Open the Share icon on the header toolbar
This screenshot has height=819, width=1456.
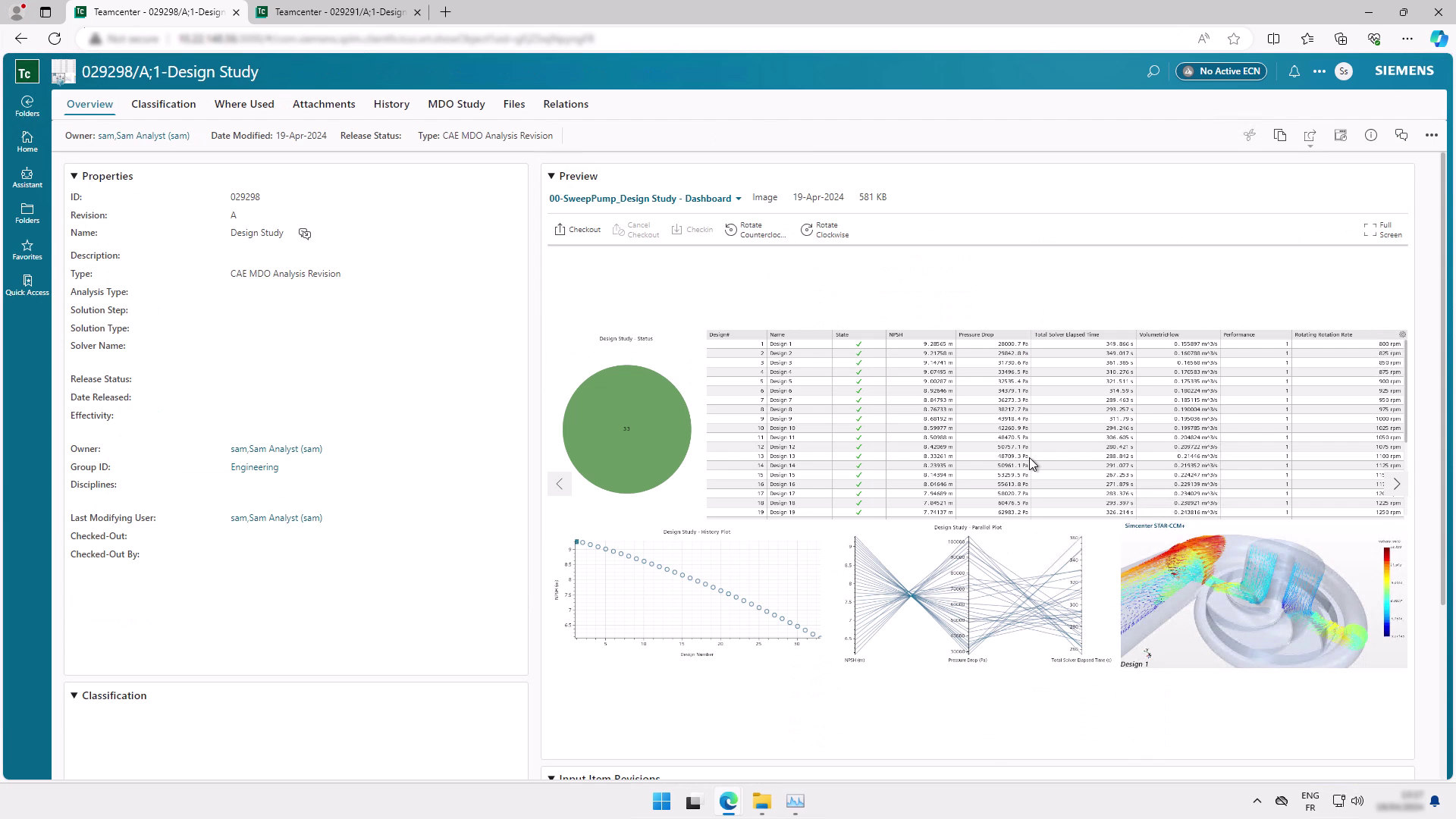point(1310,135)
